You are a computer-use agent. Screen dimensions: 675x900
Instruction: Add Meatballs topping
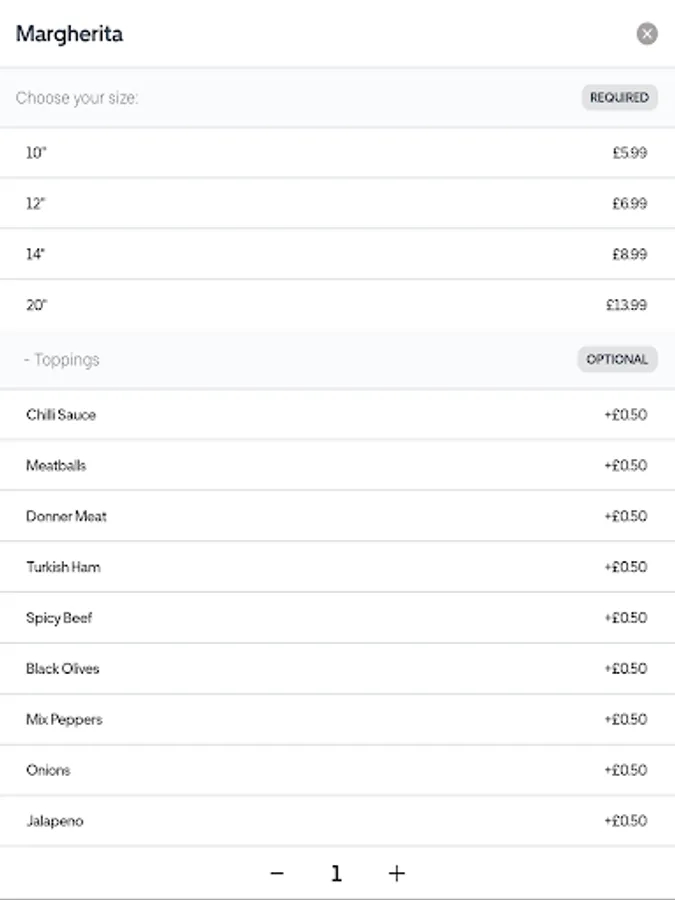[336, 466]
